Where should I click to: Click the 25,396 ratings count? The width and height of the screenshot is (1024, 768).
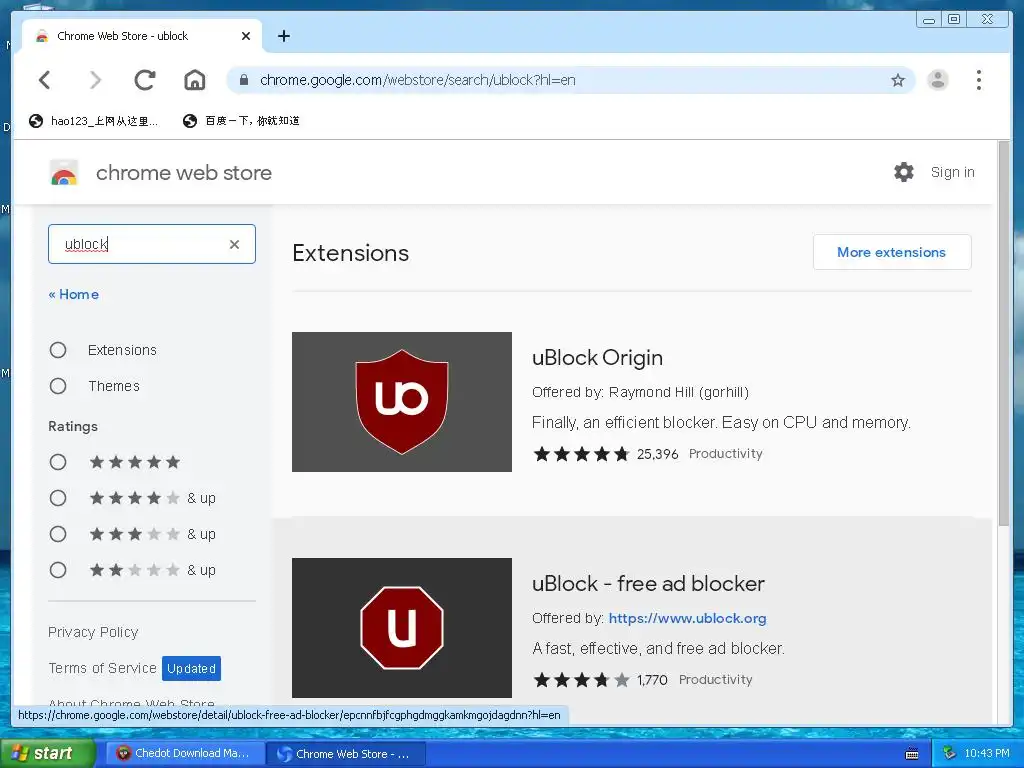pyautogui.click(x=657, y=454)
